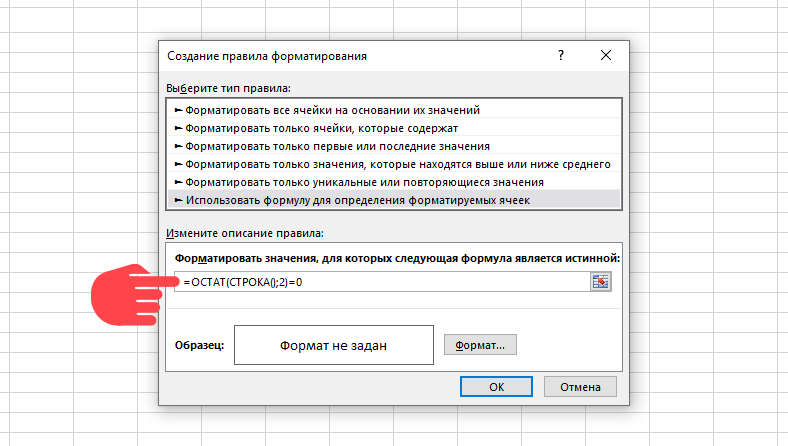The width and height of the screenshot is (788, 446).
Task: Select 'Форматировать только уникальные или повторяющиеся значения'
Action: click(x=394, y=182)
